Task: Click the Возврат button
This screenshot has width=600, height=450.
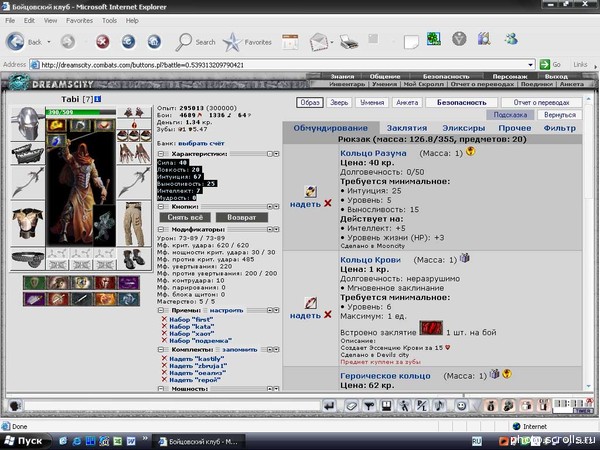Action: tap(241, 217)
